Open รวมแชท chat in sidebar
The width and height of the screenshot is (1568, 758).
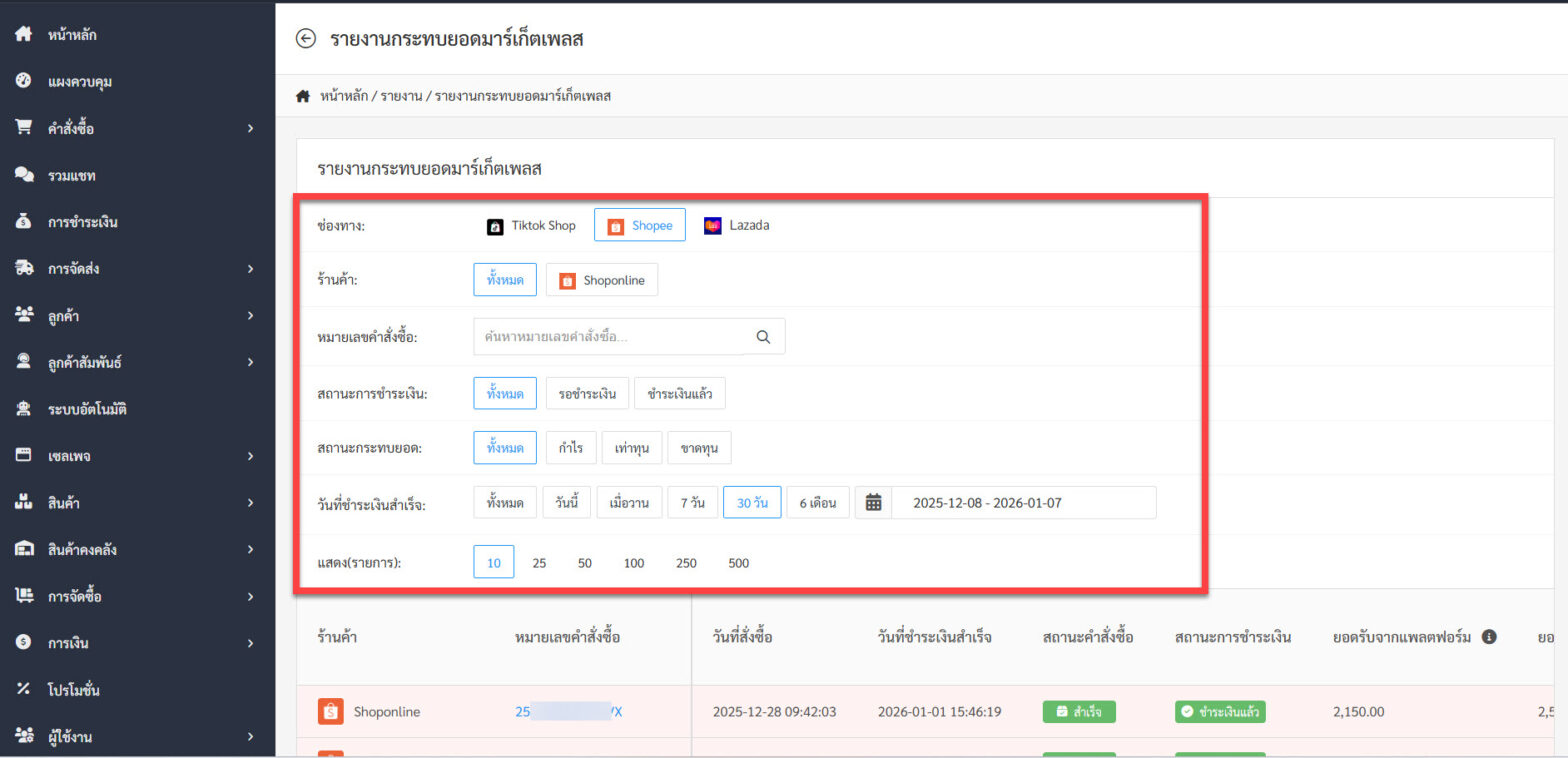coord(71,176)
